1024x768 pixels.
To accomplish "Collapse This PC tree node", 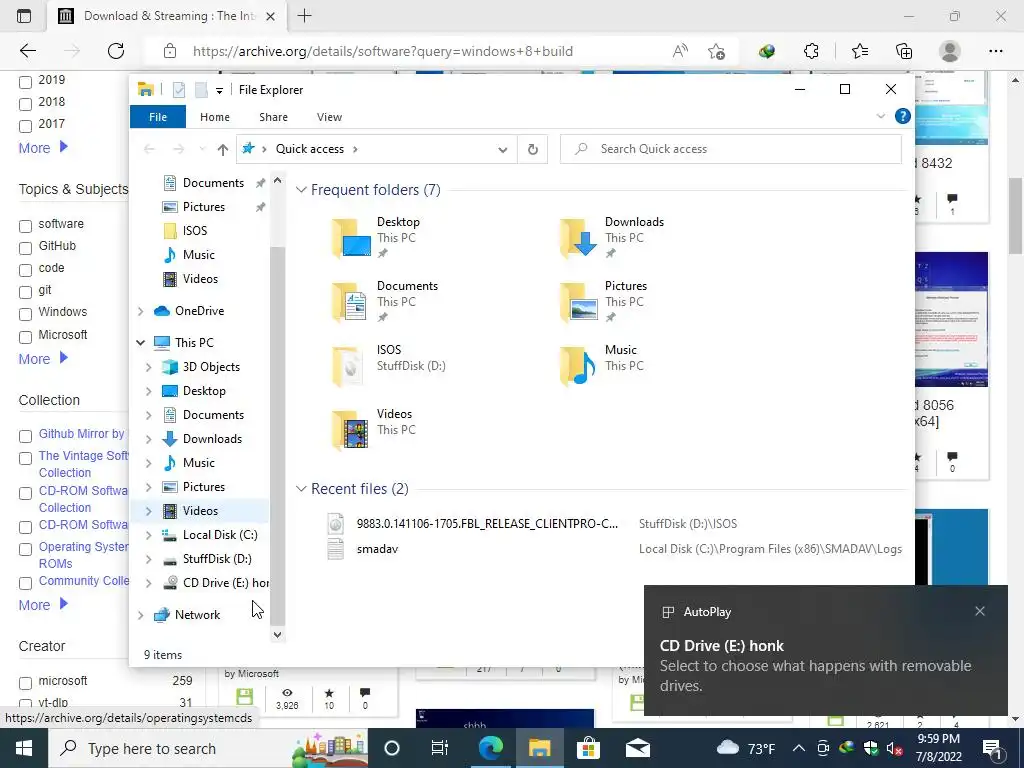I will (x=140, y=343).
